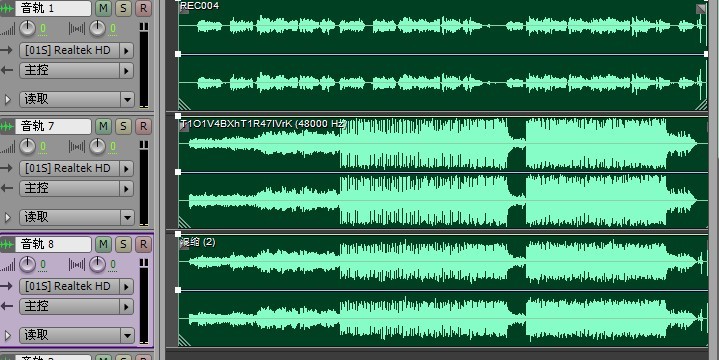This screenshot has height=360, width=719.
Task: Click the output arrow icon on 音轨 7
Action: coord(6,188)
